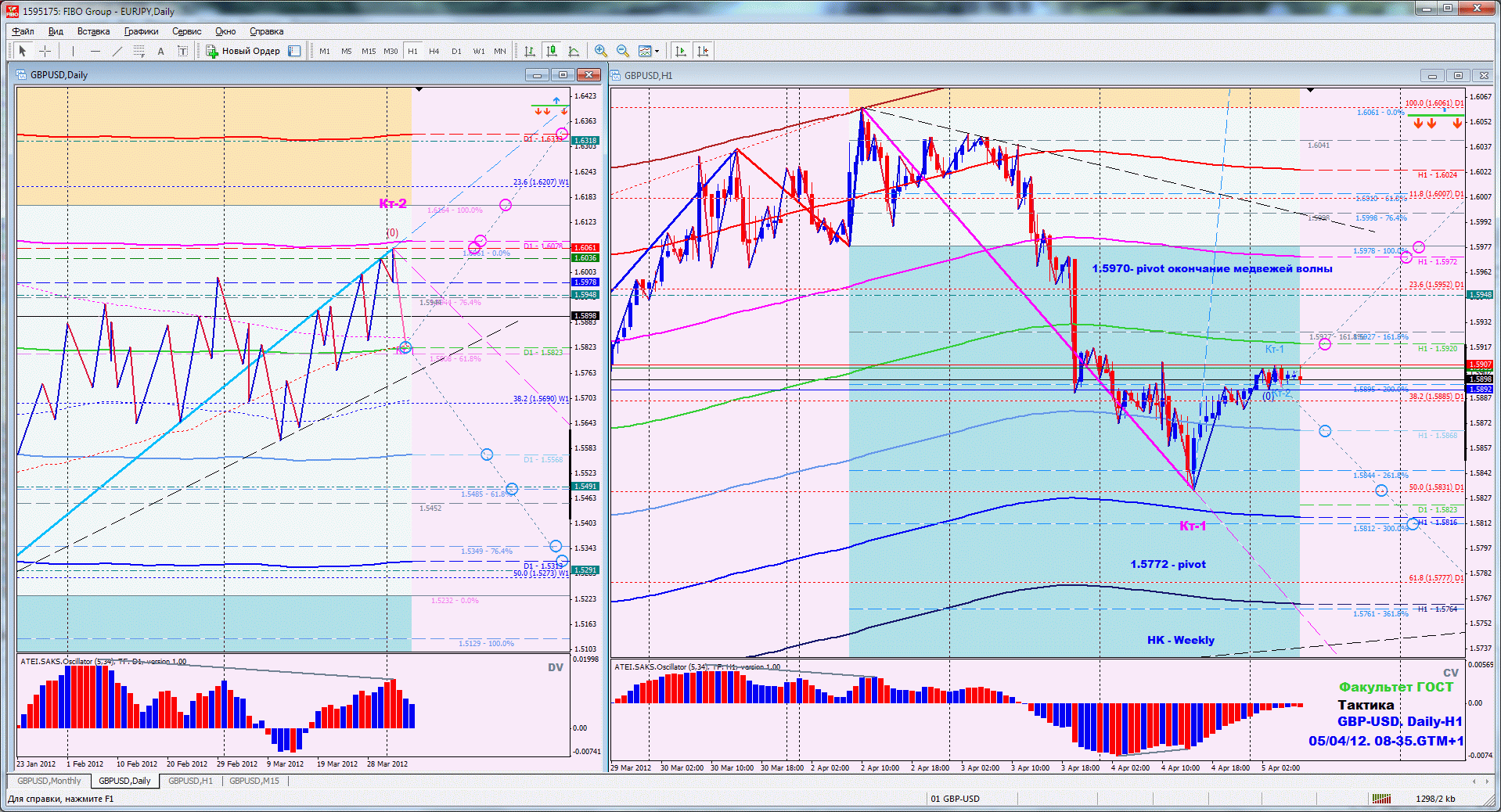Switch chart to bar chart mode
Screen dimensions: 1501x812
(530, 51)
